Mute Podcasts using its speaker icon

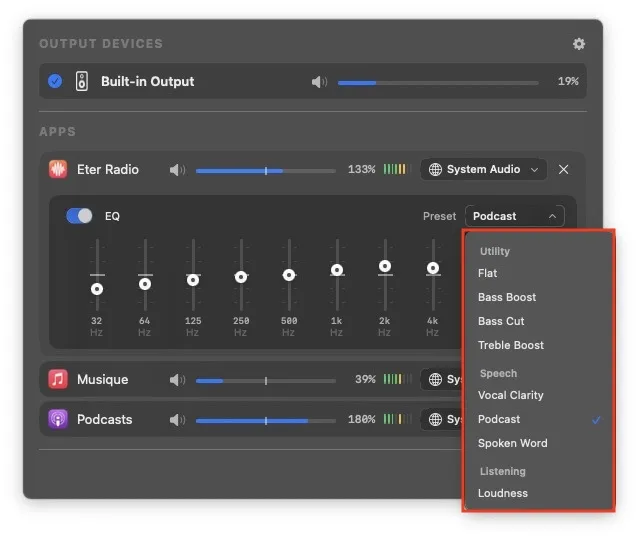tap(177, 420)
